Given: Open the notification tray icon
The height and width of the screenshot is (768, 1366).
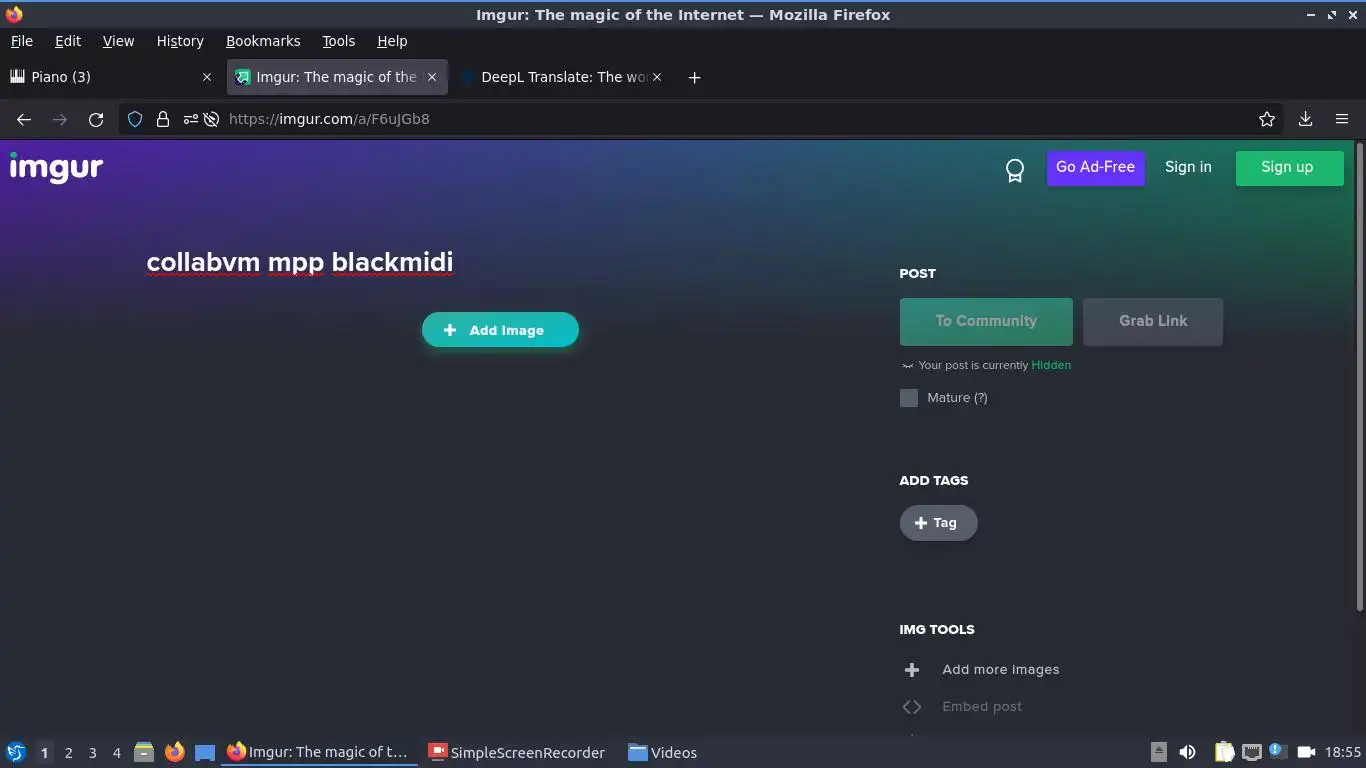Looking at the screenshot, I should coord(1277,751).
